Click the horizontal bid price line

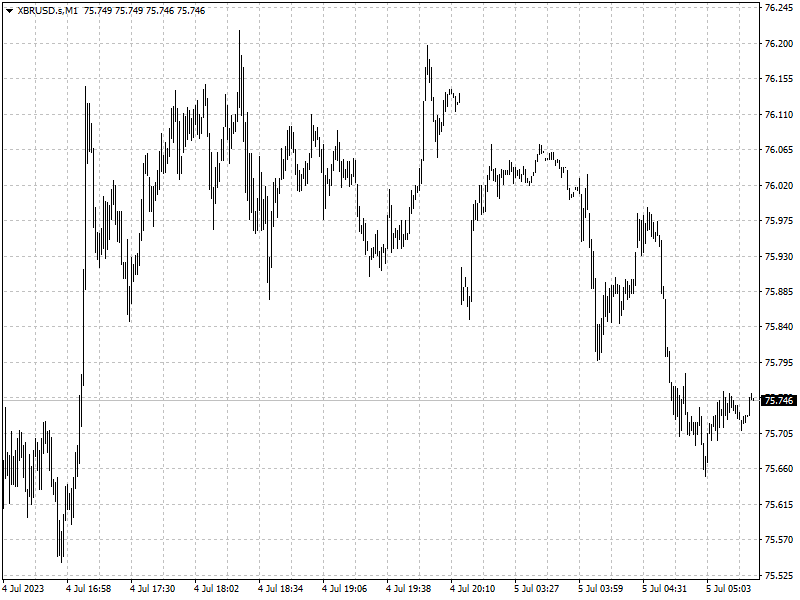point(380,401)
